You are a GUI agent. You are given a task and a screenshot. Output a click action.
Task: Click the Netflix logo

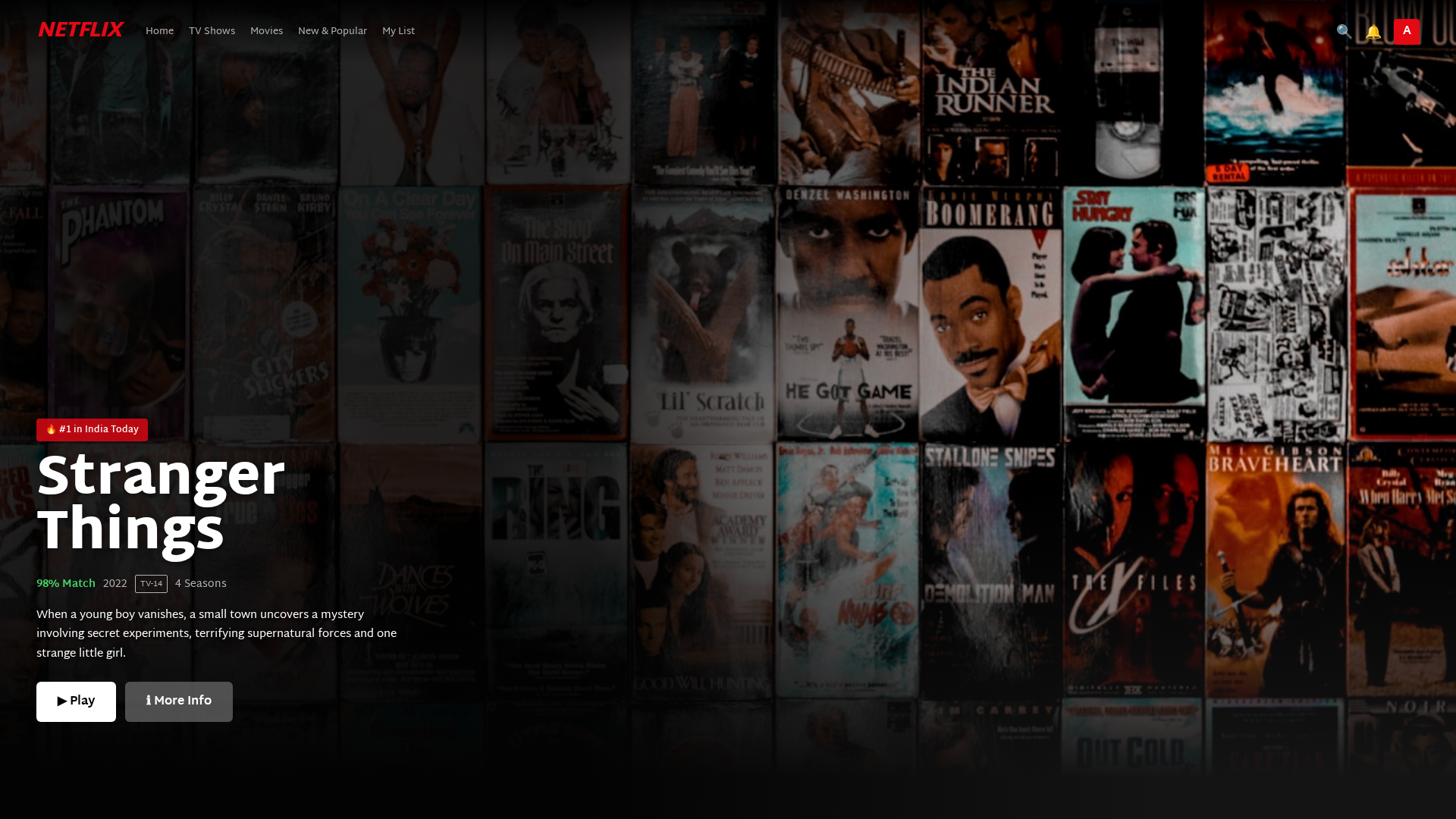80,30
